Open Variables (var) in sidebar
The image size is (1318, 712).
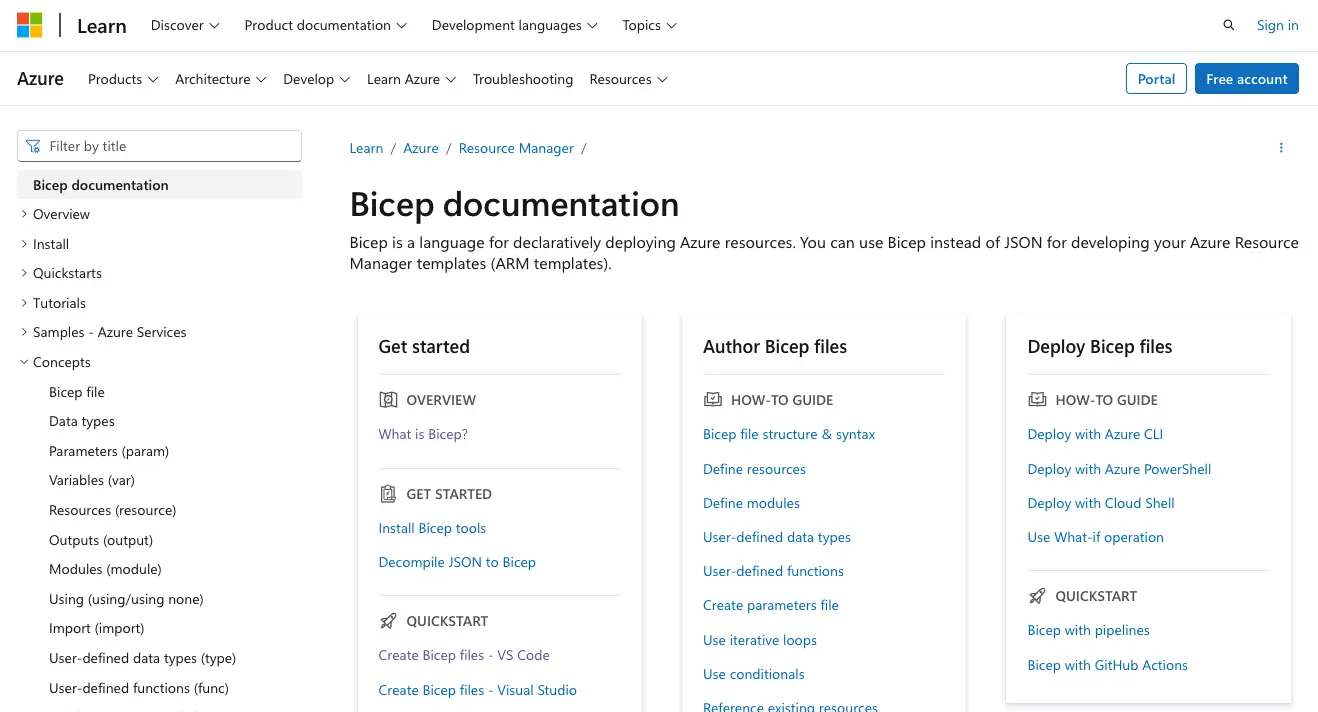pyautogui.click(x=92, y=480)
